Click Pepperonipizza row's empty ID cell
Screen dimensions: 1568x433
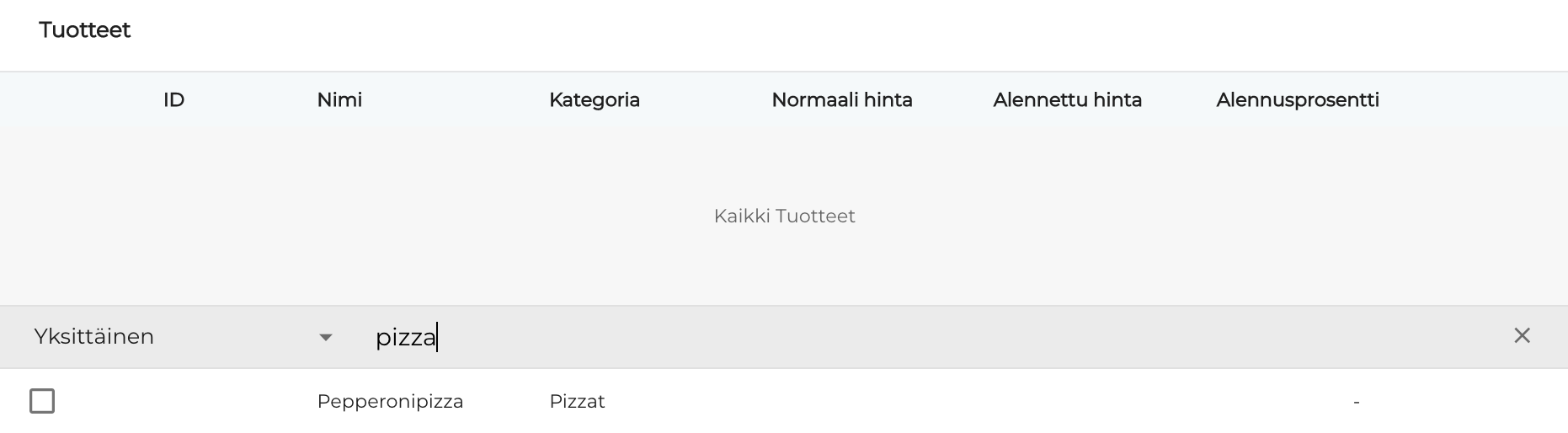pos(173,402)
